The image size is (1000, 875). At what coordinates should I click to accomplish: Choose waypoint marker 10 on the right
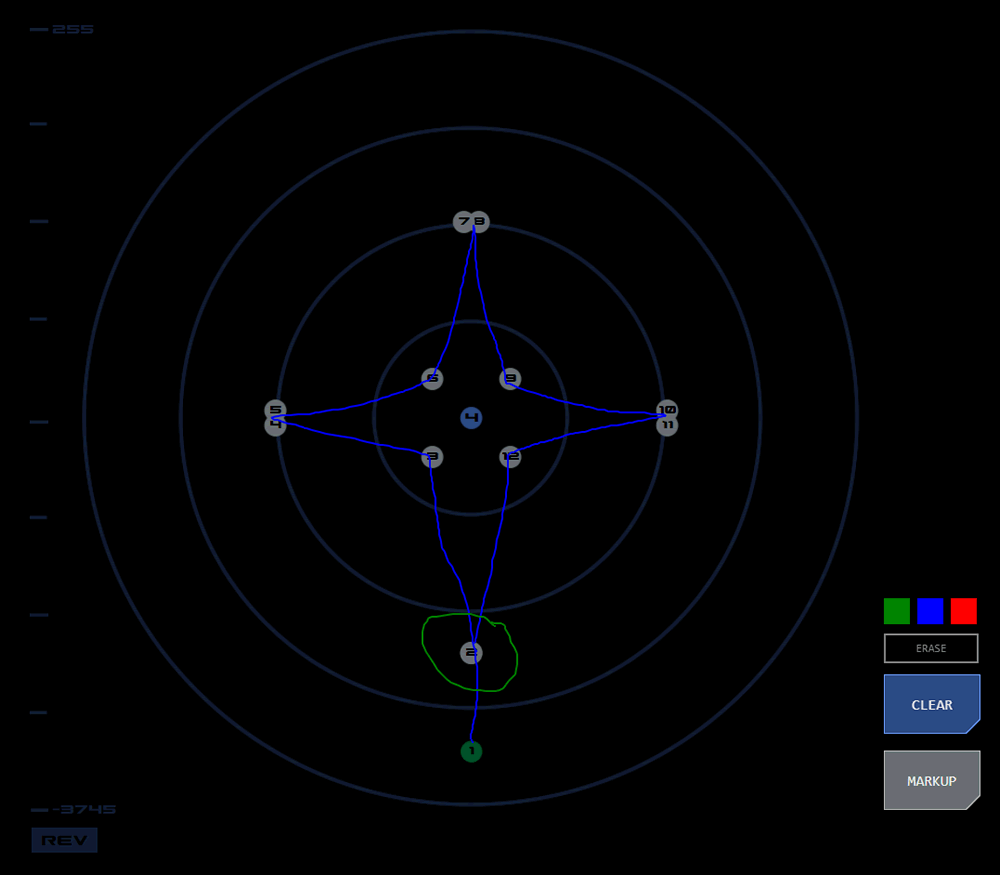tap(667, 408)
